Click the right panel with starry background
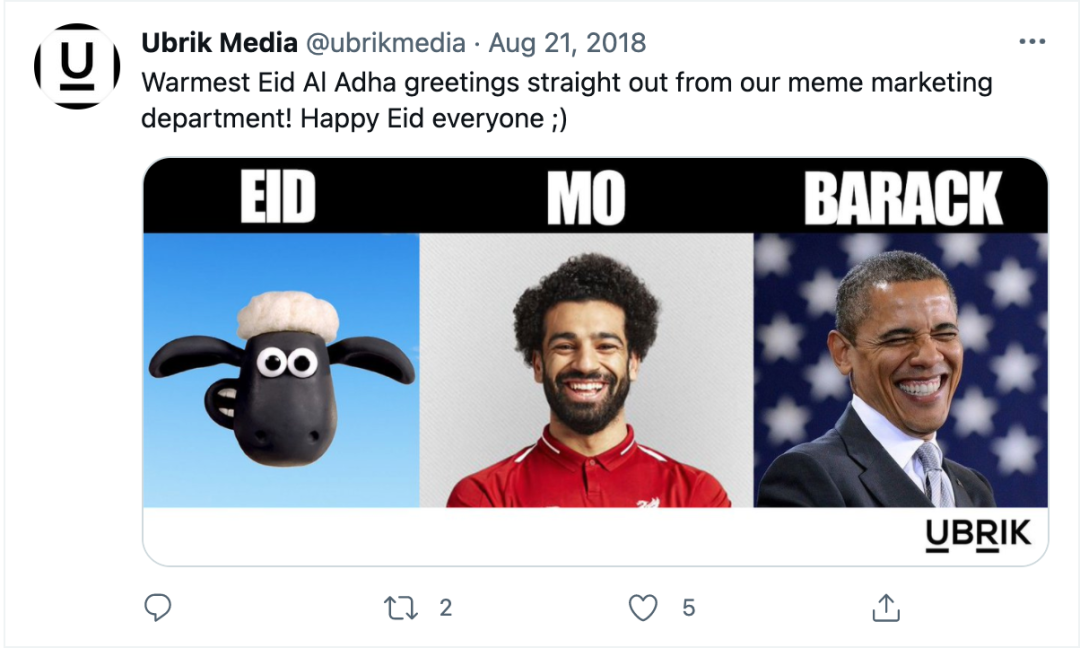Viewport: 1080px width, 648px height. coord(900,370)
